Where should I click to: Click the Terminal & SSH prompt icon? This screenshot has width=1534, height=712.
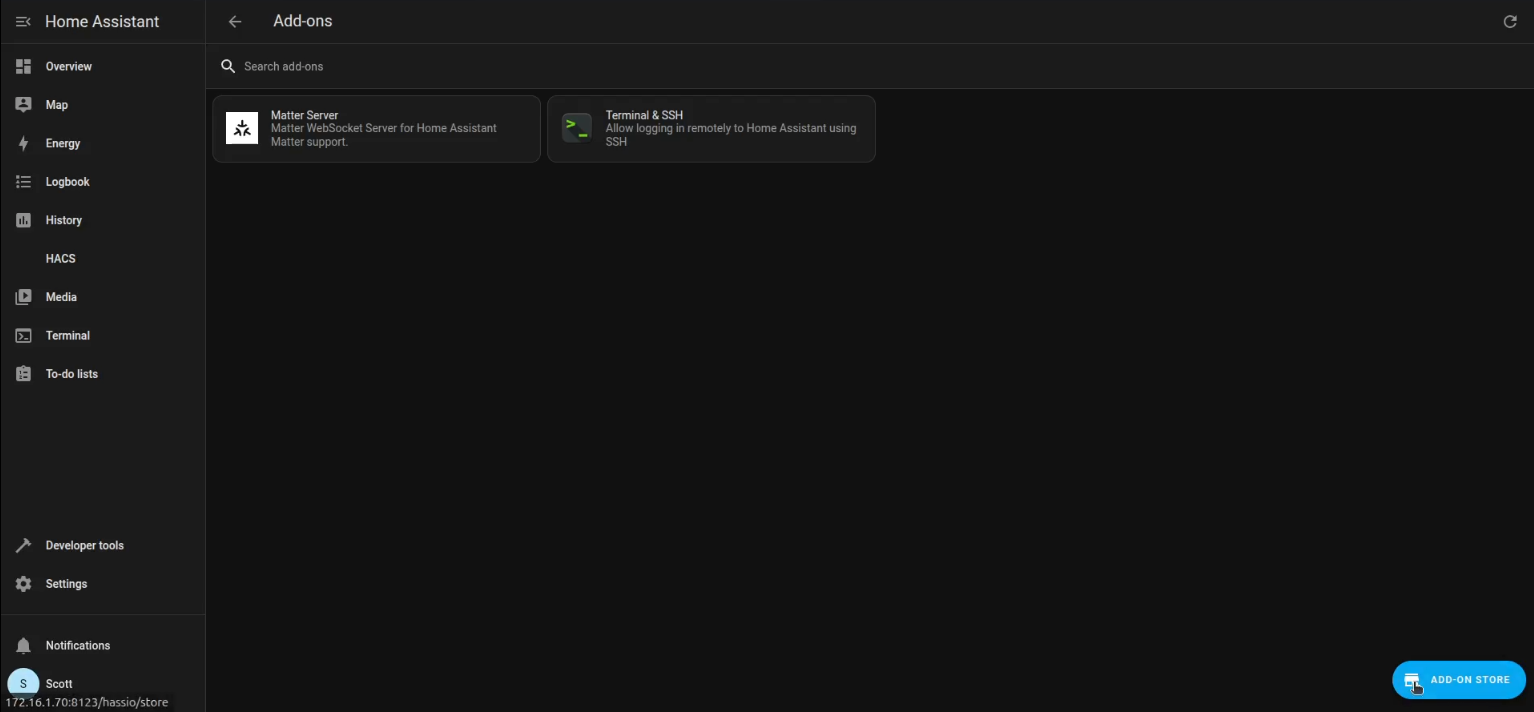[x=577, y=127]
